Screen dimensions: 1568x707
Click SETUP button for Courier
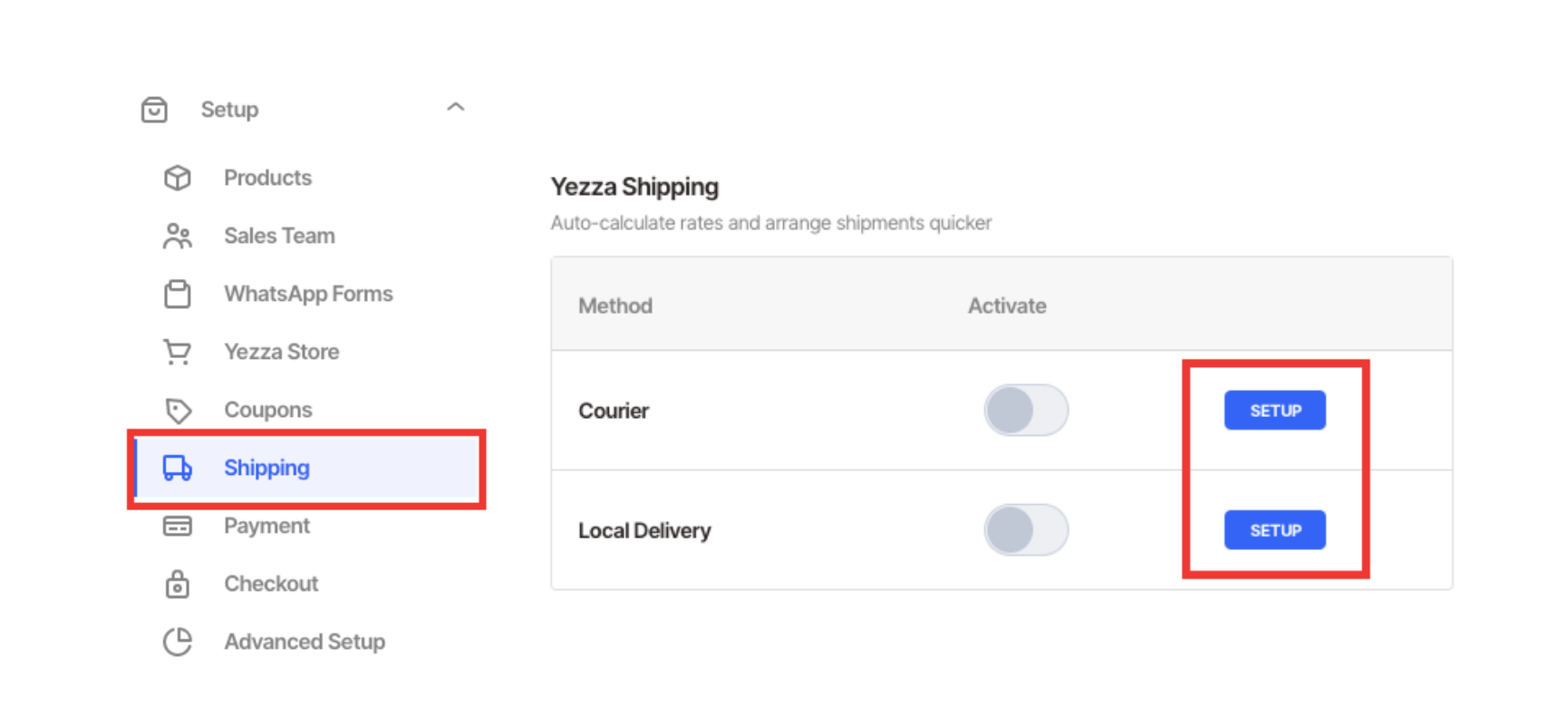[1275, 411]
